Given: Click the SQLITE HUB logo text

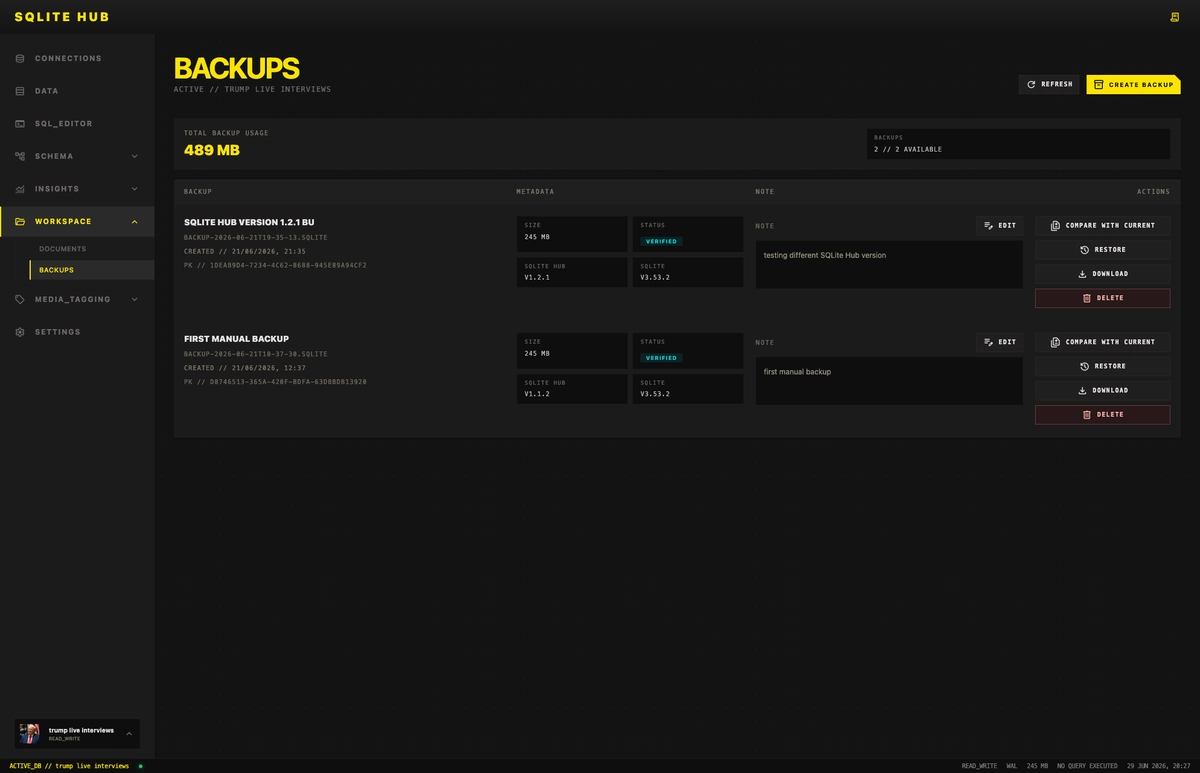Looking at the screenshot, I should (x=62, y=17).
